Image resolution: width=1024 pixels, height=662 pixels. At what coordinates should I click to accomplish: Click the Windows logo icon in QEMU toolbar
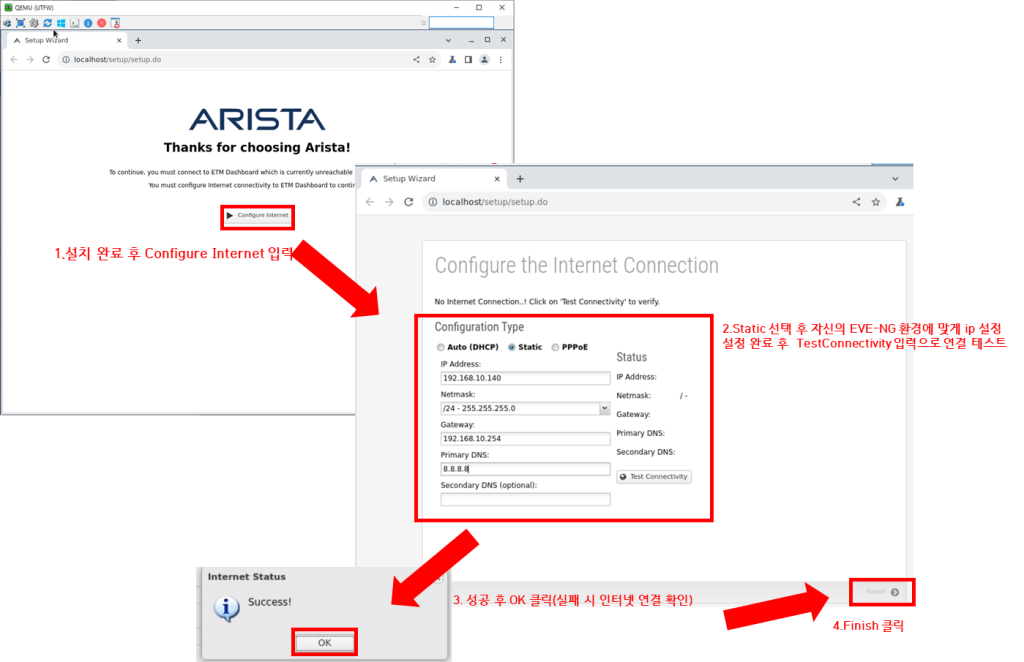pos(61,23)
